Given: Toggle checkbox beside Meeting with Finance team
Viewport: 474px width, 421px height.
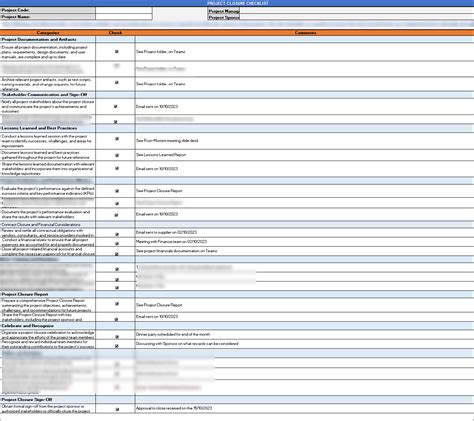Looking at the screenshot, I should [x=117, y=244].
